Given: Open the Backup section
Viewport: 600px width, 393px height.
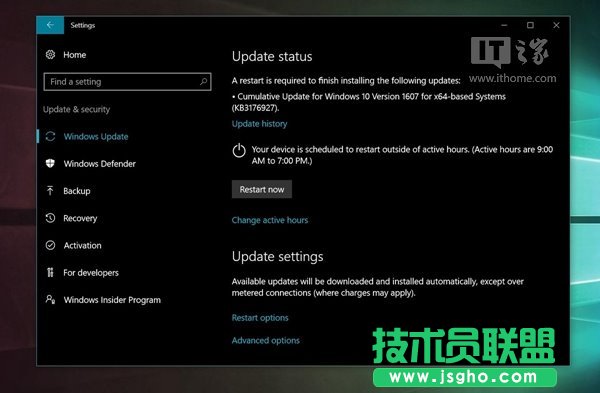Looking at the screenshot, I should [x=77, y=191].
